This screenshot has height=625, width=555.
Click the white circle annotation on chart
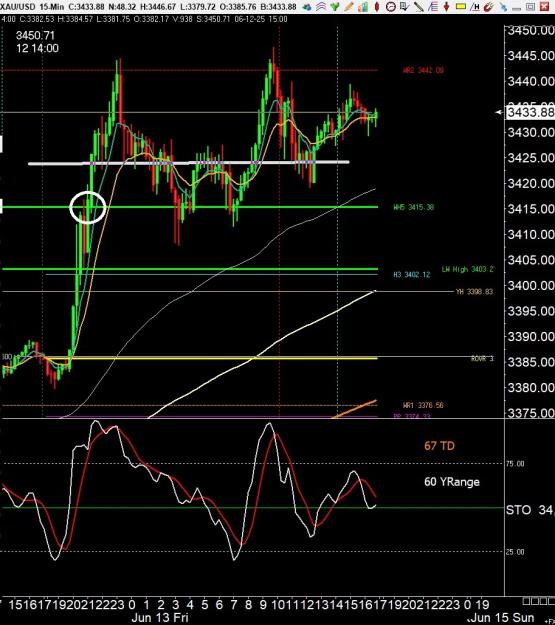(x=88, y=207)
